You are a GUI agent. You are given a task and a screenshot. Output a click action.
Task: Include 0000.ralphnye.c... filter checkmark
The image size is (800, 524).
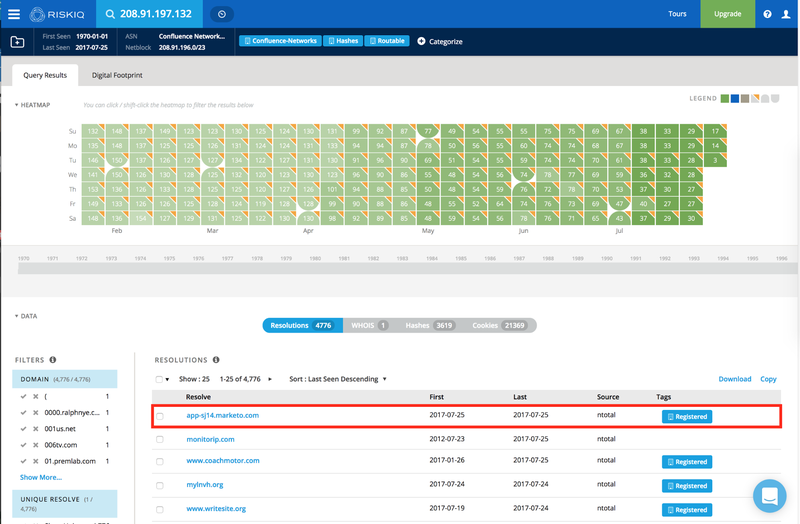(23, 412)
